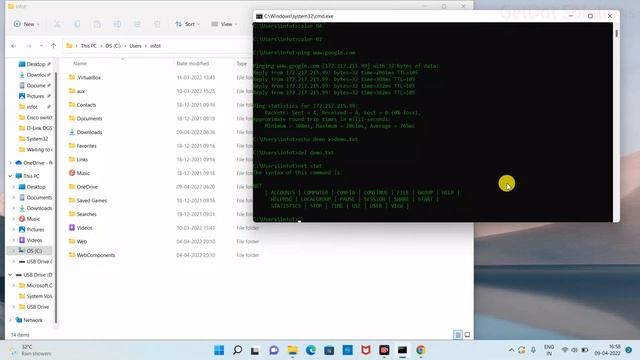
Task: Click the taskbar clock showing 09-04-2022
Action: 608,350
